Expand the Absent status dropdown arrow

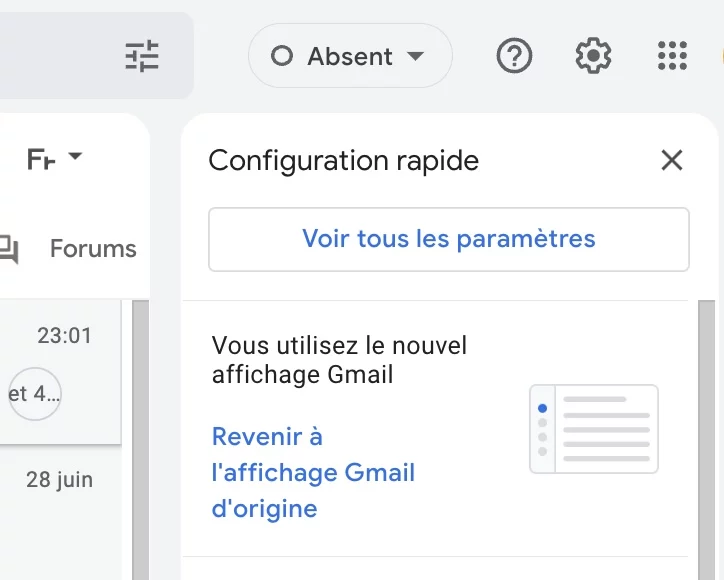pos(415,56)
